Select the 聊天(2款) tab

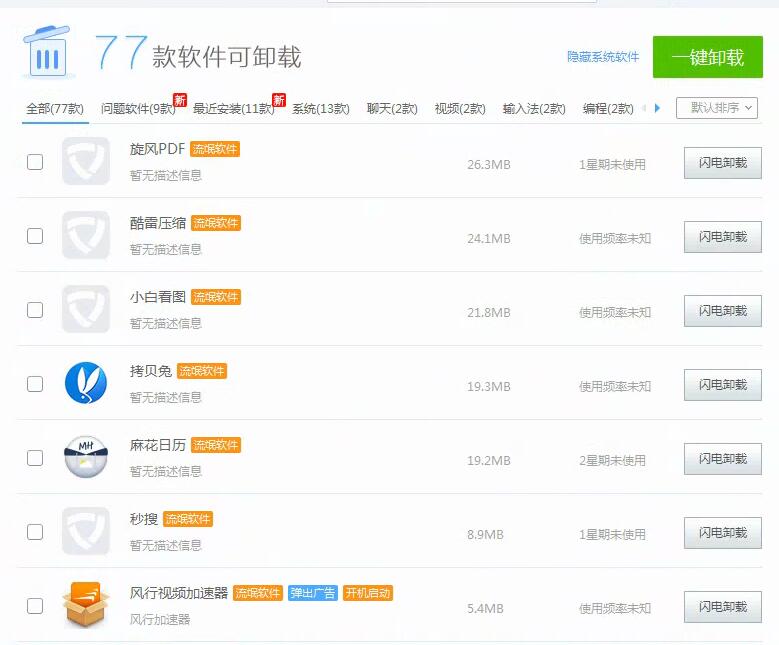pyautogui.click(x=392, y=108)
